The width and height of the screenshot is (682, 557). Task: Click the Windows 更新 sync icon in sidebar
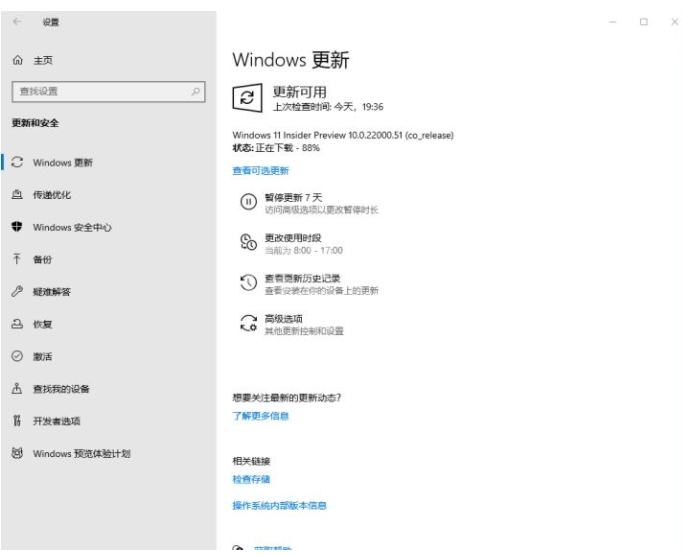[x=17, y=162]
